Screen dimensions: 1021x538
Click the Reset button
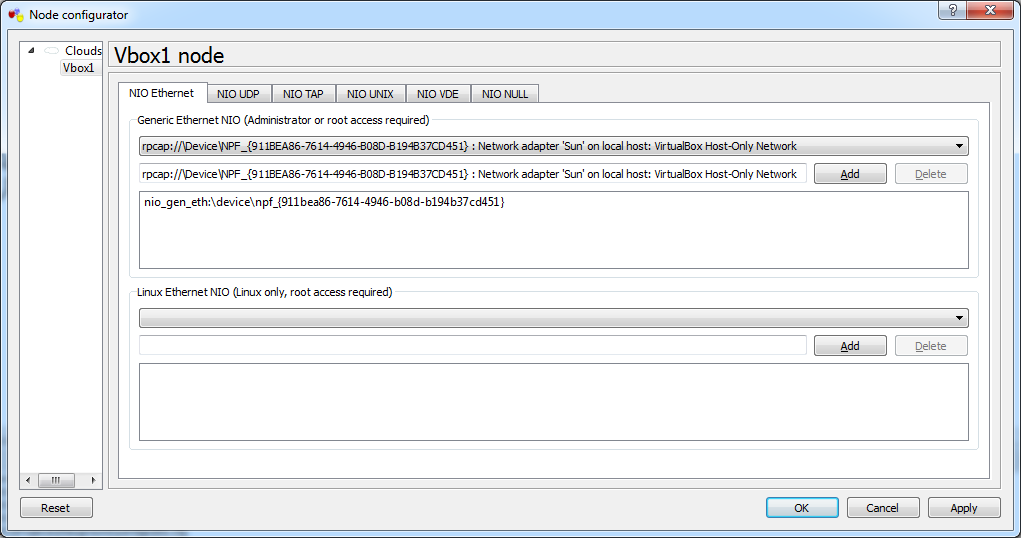(56, 507)
